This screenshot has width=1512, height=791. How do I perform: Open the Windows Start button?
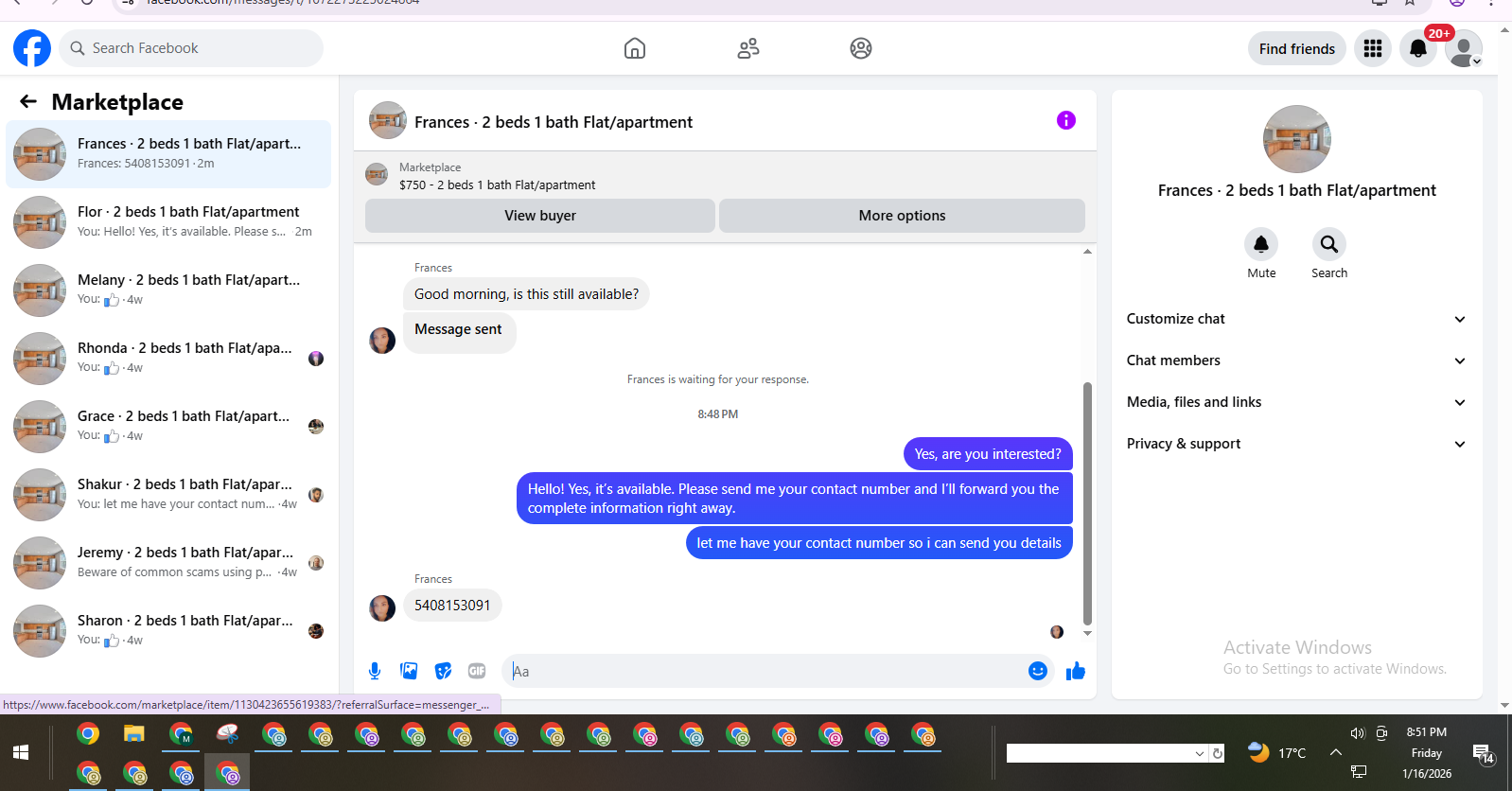click(x=21, y=752)
